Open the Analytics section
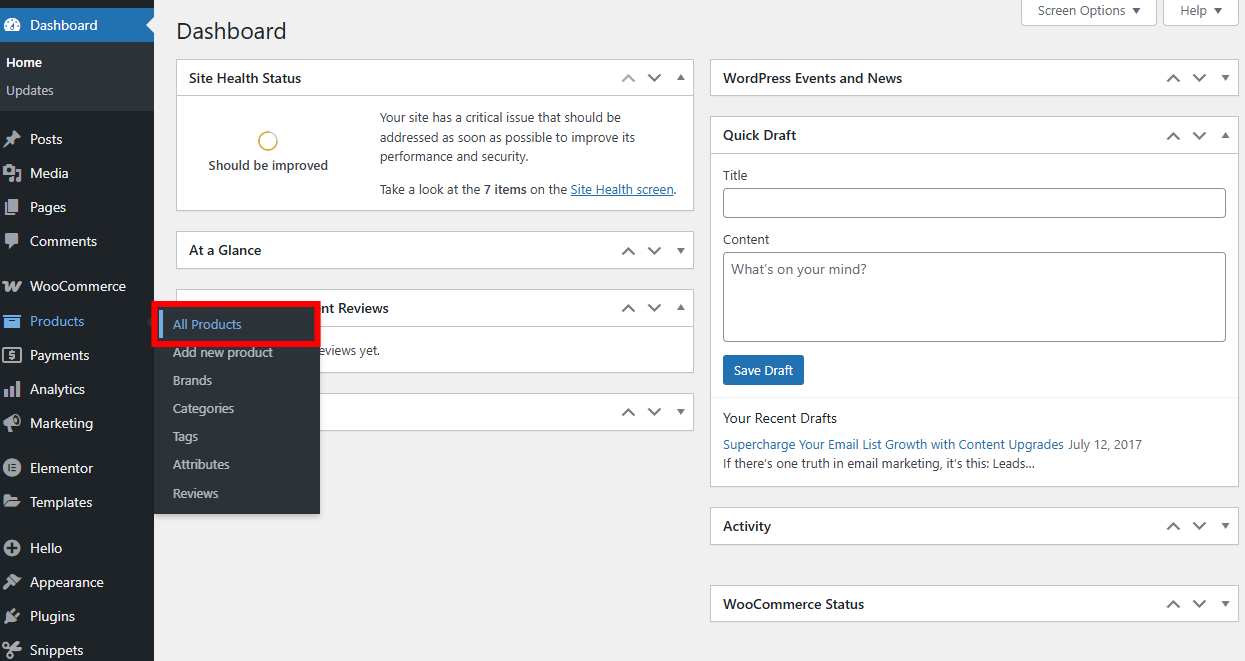 [55, 389]
